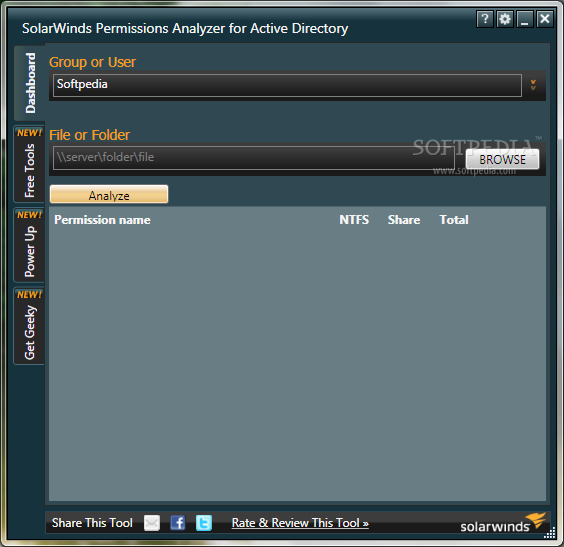Share this tool via email icon
This screenshot has height=547, width=564.
[x=152, y=523]
